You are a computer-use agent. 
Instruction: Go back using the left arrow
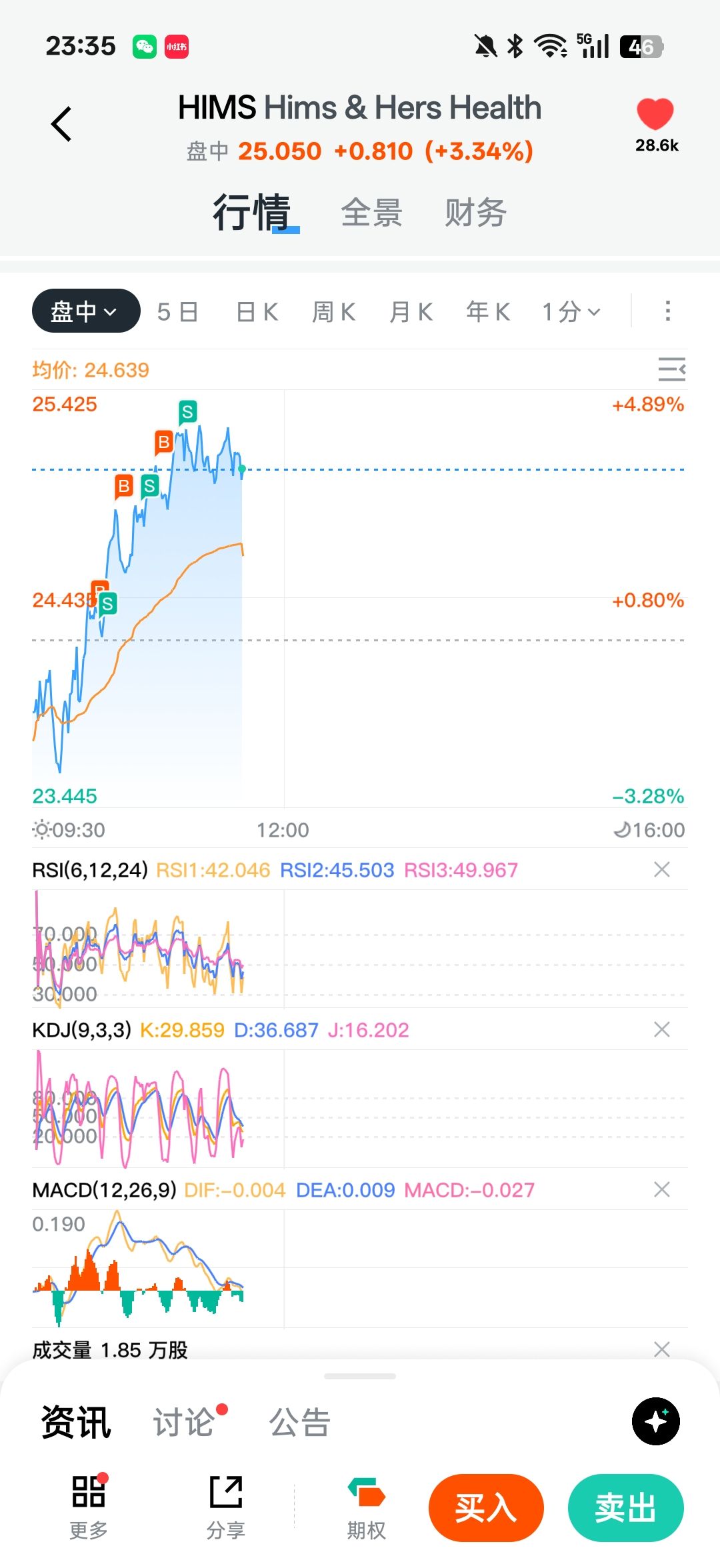[61, 124]
